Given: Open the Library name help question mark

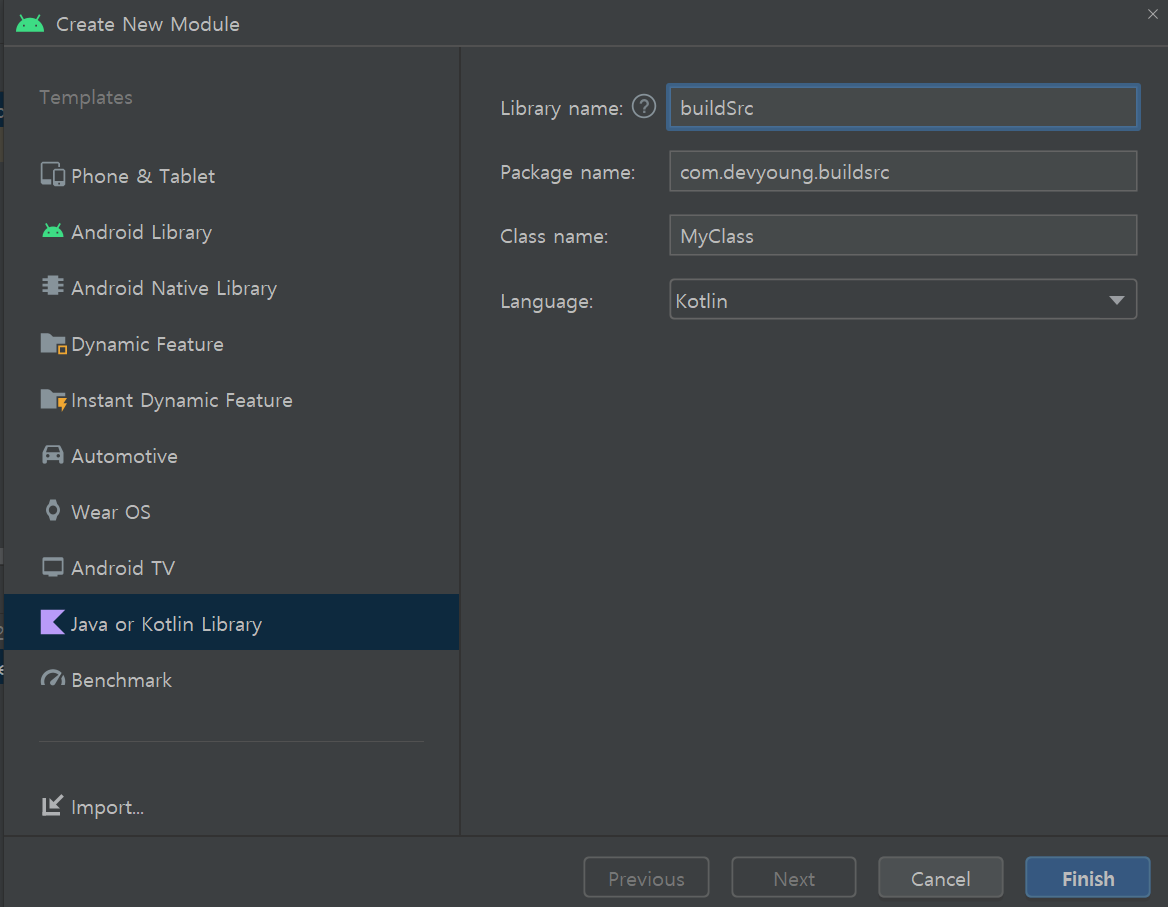Looking at the screenshot, I should [x=644, y=106].
